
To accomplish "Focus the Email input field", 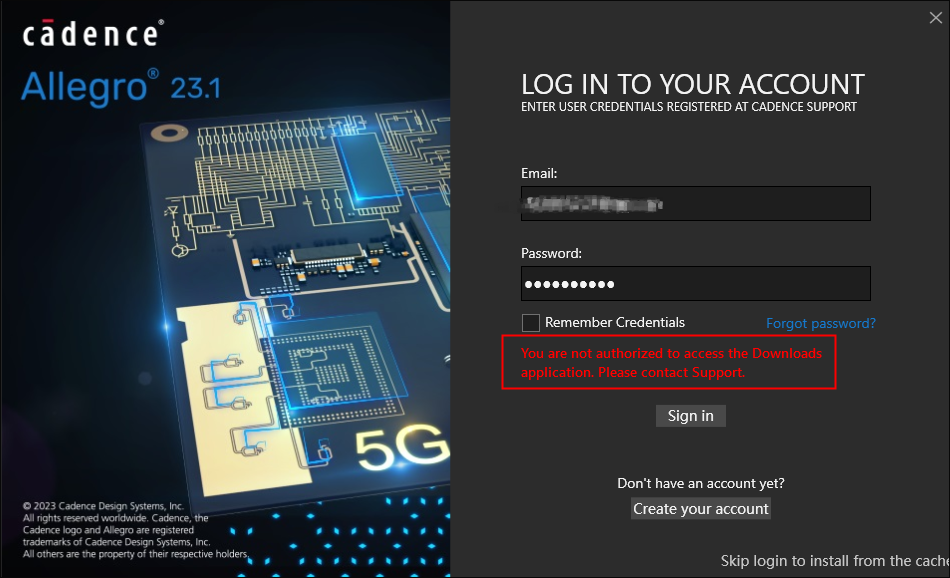I will click(x=696, y=204).
